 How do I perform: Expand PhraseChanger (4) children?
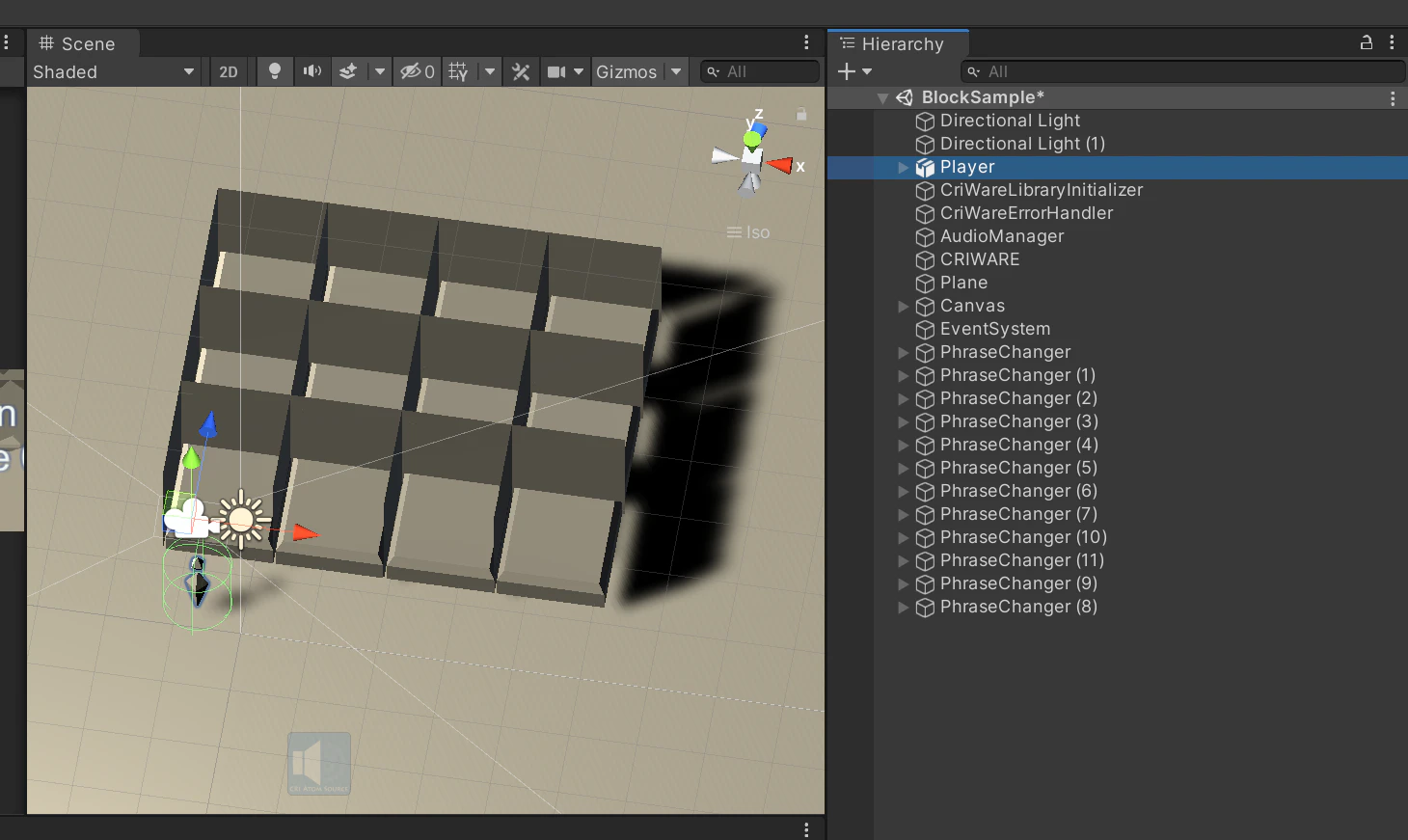[x=904, y=446]
